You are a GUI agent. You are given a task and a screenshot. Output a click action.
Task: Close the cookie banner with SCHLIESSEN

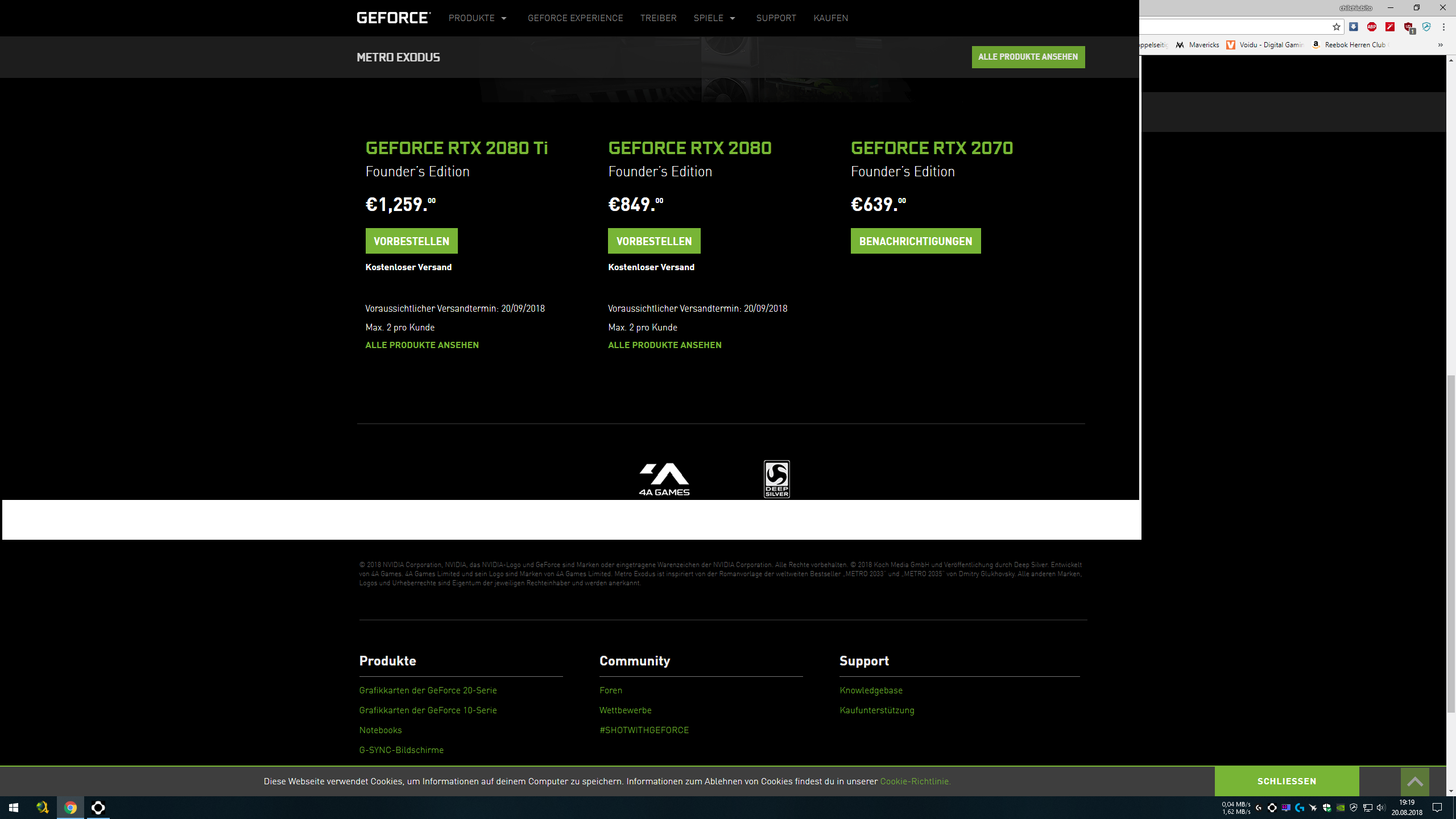(1287, 781)
